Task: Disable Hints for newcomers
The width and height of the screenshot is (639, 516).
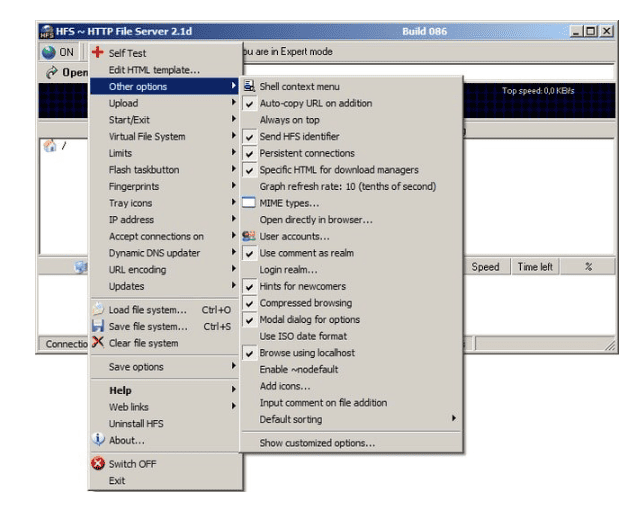Action: click(x=352, y=286)
